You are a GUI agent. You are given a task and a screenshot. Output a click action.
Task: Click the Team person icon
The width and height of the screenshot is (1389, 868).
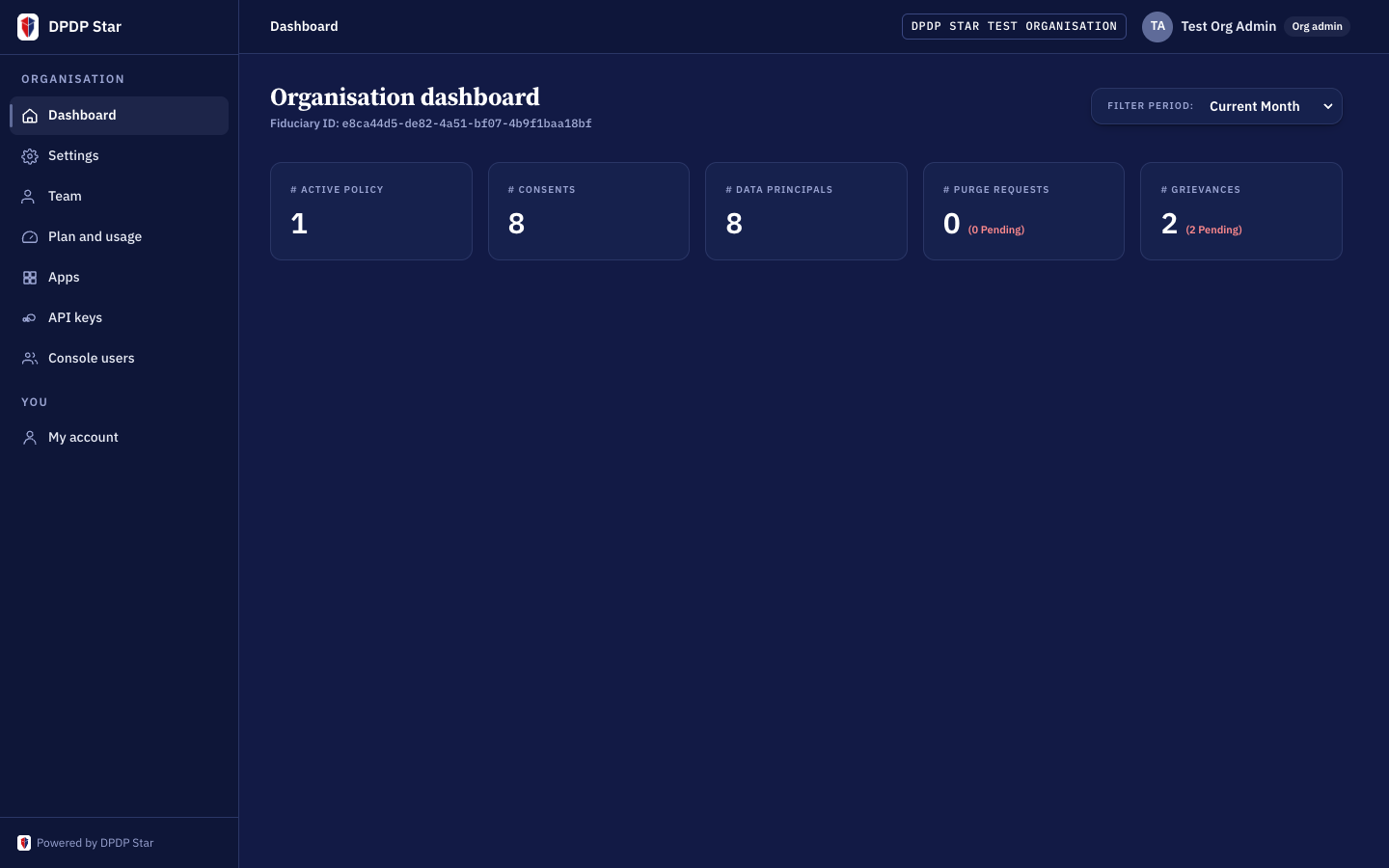(30, 197)
